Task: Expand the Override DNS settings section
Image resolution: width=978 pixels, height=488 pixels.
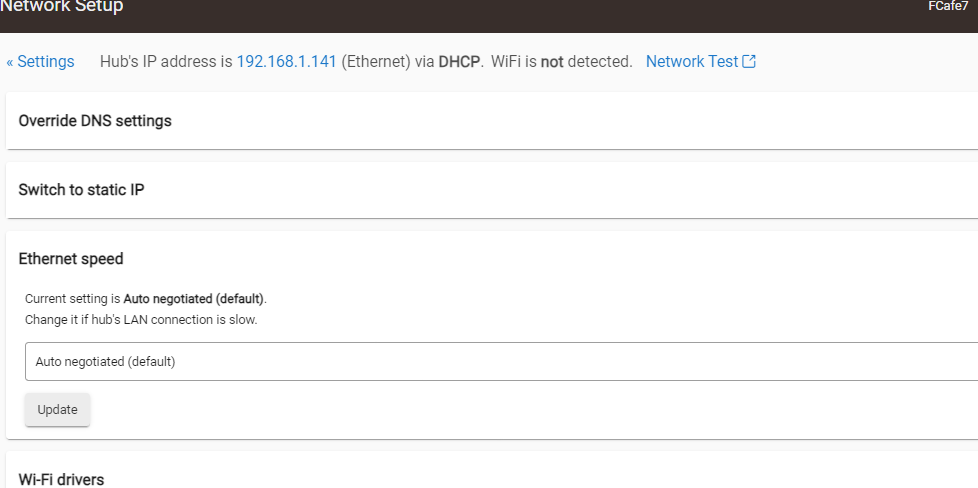Action: coord(95,121)
